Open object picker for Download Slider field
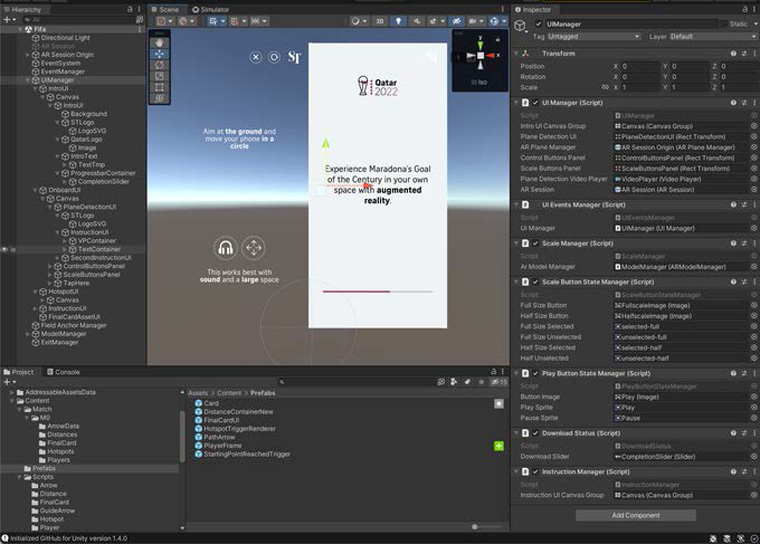This screenshot has height=544, width=760. (754, 456)
